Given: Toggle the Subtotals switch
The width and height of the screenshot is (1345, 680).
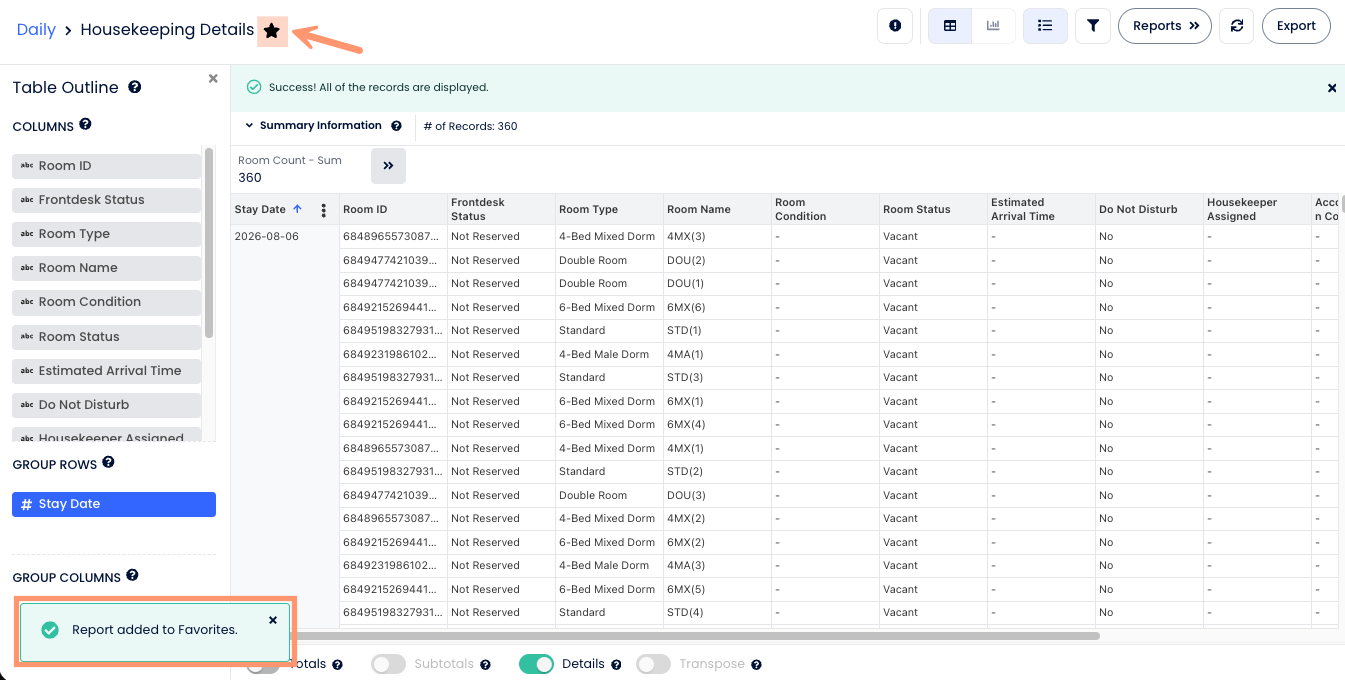Looking at the screenshot, I should click(x=389, y=664).
